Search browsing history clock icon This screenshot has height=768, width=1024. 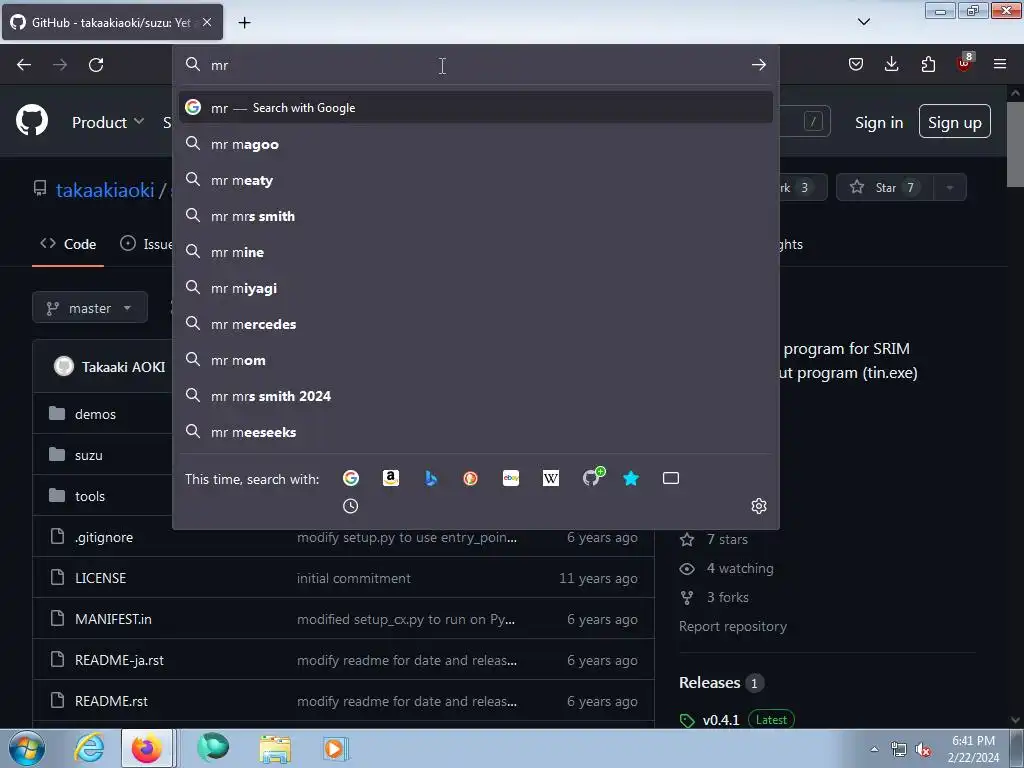(351, 505)
